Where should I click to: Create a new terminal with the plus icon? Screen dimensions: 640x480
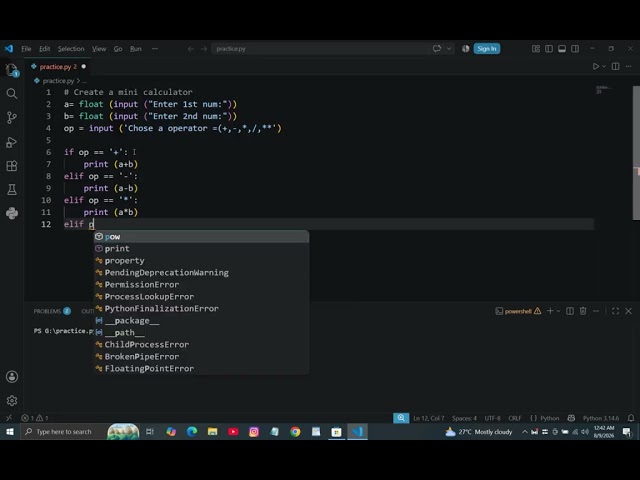(x=550, y=311)
